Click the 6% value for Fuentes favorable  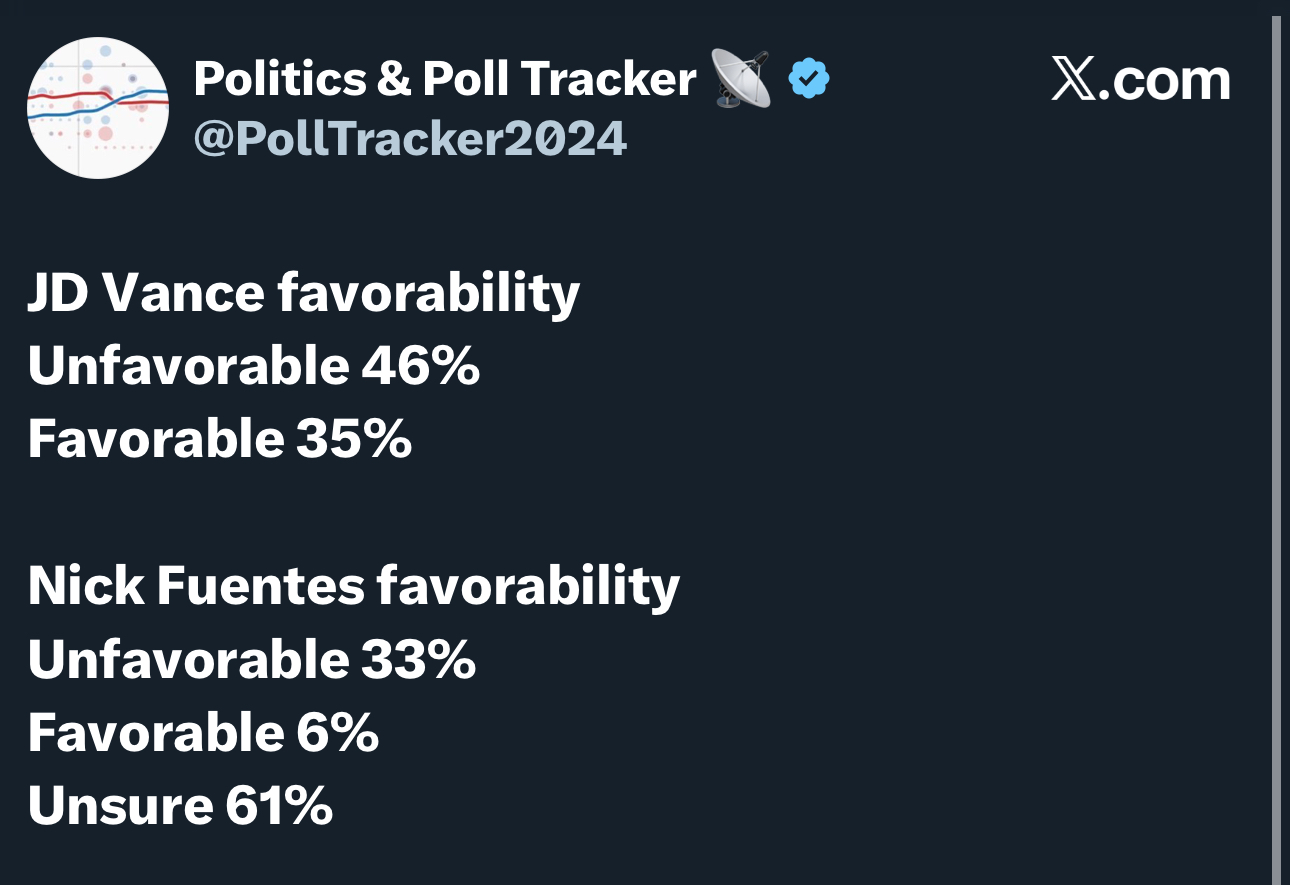[338, 733]
